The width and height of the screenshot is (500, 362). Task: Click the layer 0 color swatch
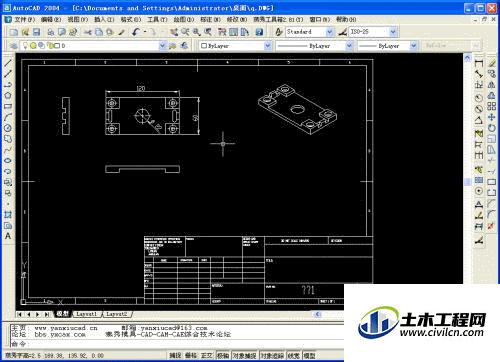(57, 46)
